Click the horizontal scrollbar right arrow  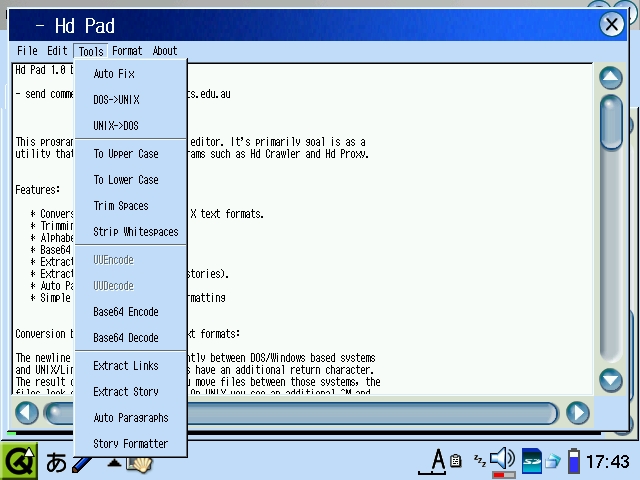pos(577,412)
